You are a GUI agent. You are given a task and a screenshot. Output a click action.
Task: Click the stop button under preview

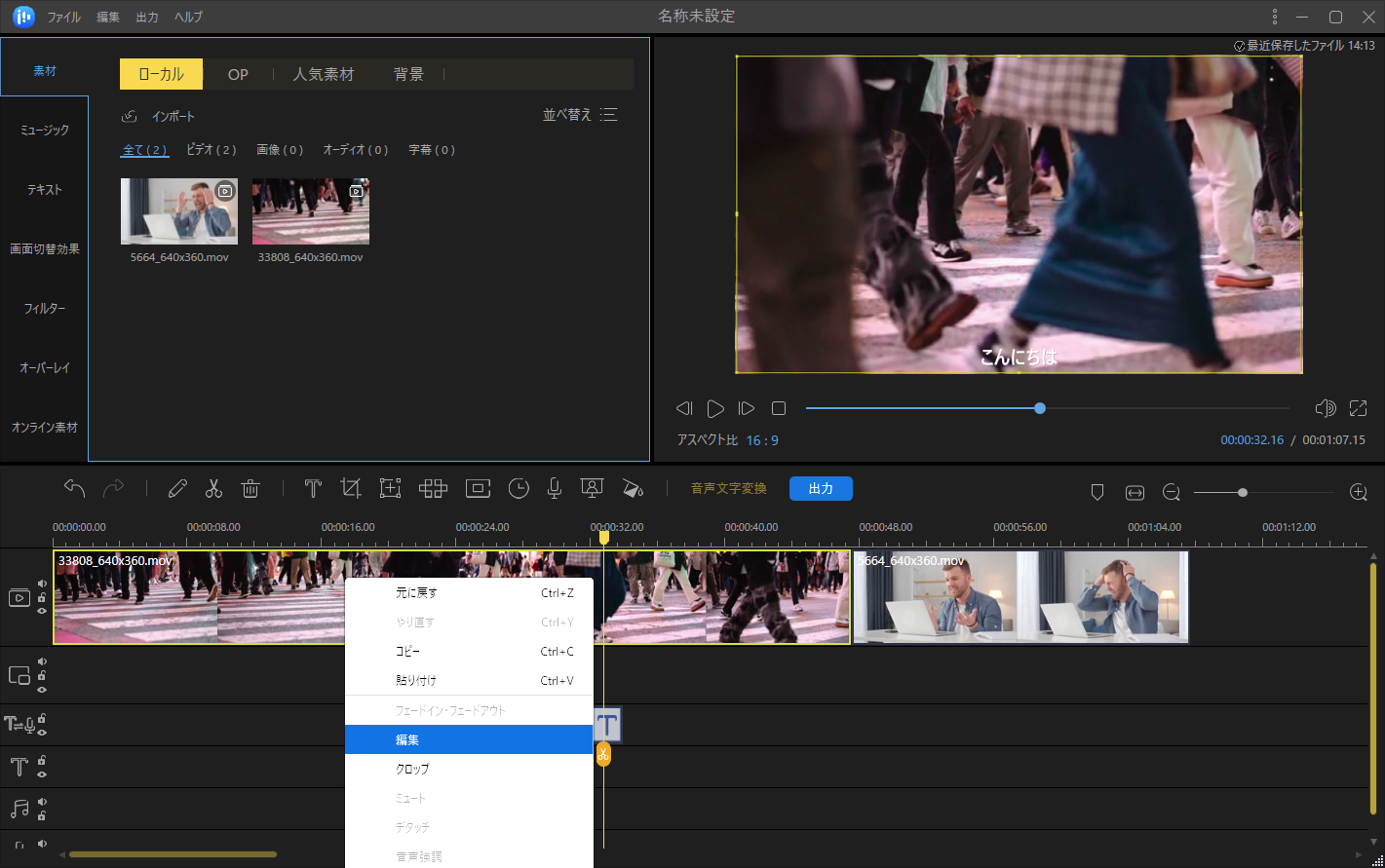pyautogui.click(x=779, y=408)
